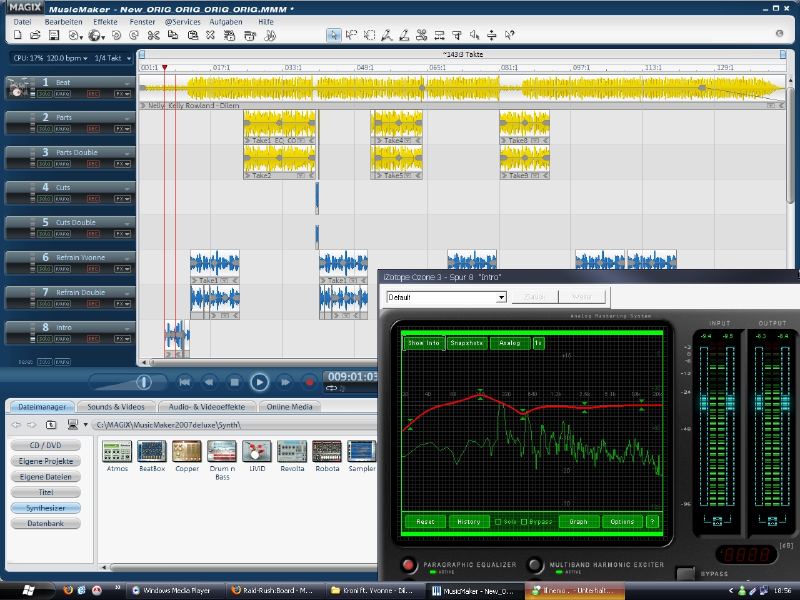Switch to the Audio- & Videoeffekte tab
800x600 pixels.
click(x=207, y=407)
